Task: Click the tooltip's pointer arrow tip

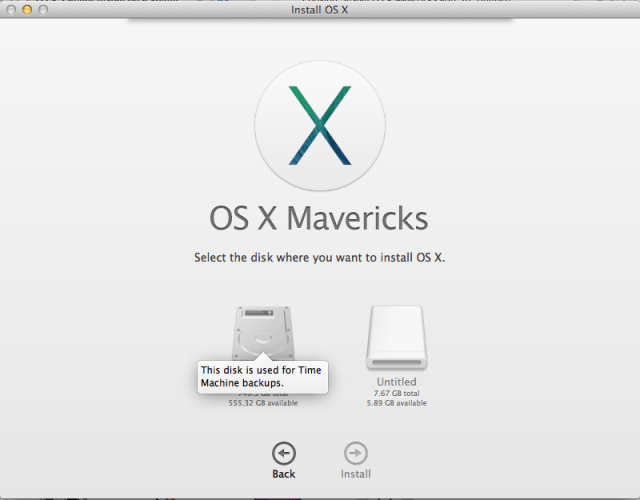Action: click(264, 353)
